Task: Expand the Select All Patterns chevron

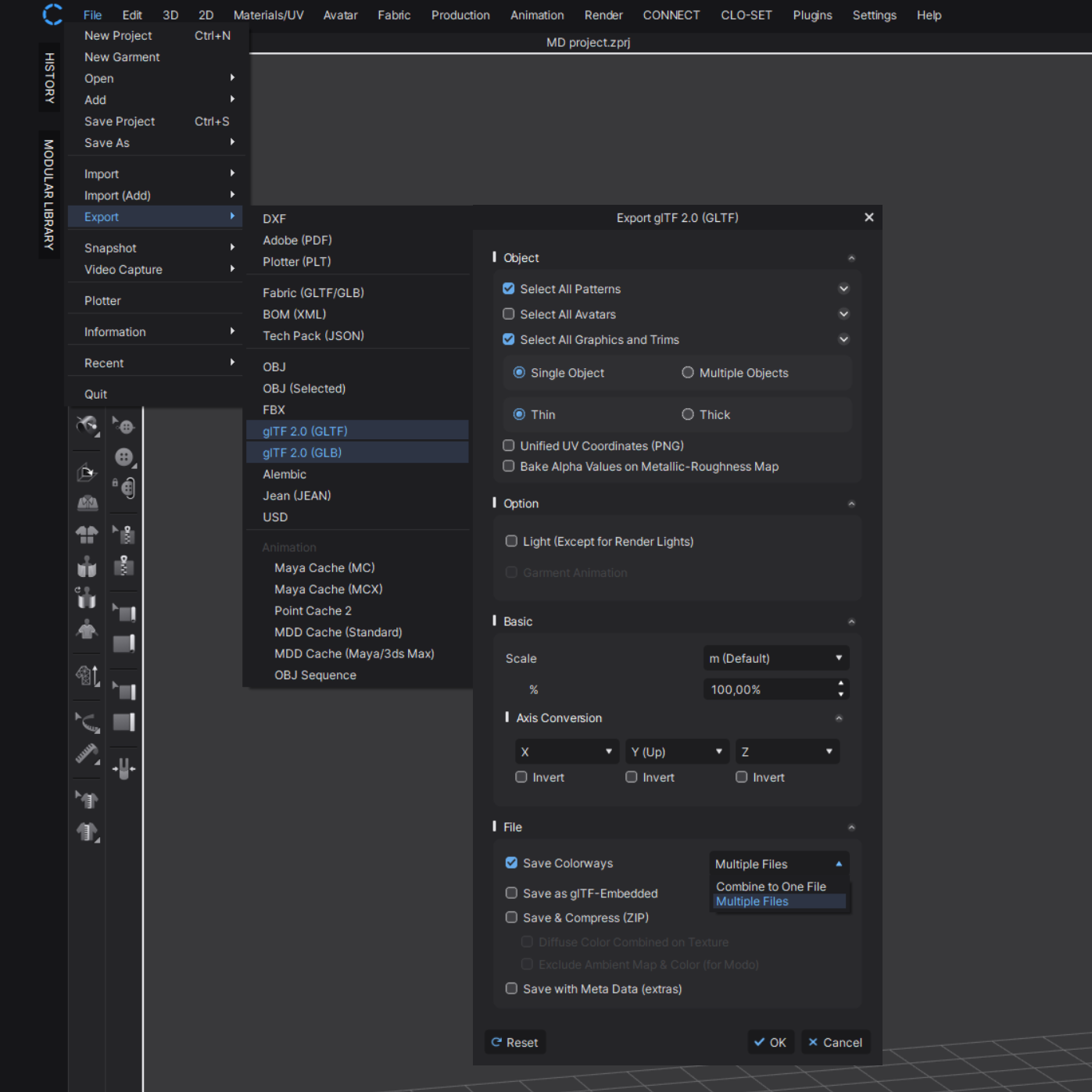Action: (x=843, y=288)
